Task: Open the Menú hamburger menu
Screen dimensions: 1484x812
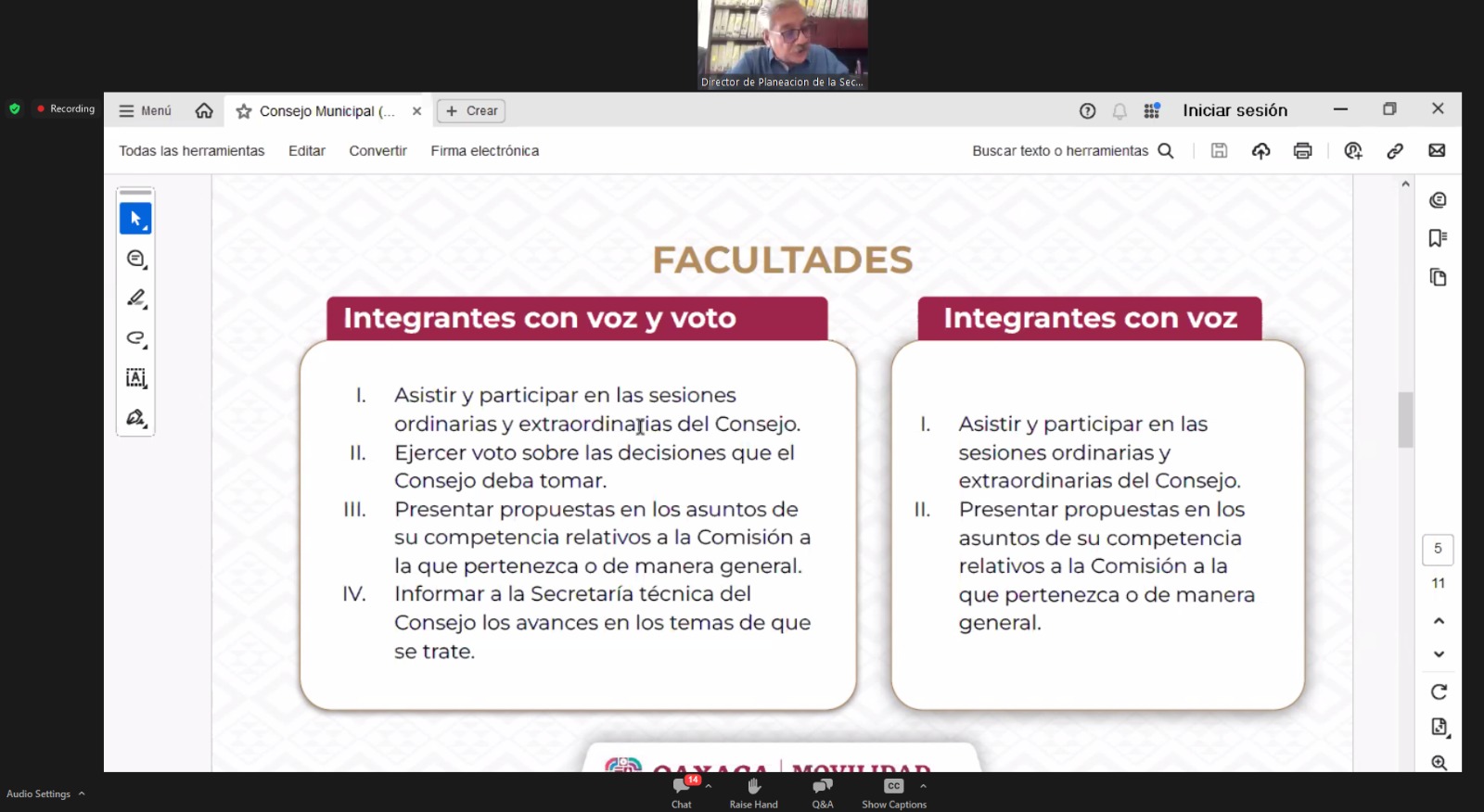Action: coord(146,110)
